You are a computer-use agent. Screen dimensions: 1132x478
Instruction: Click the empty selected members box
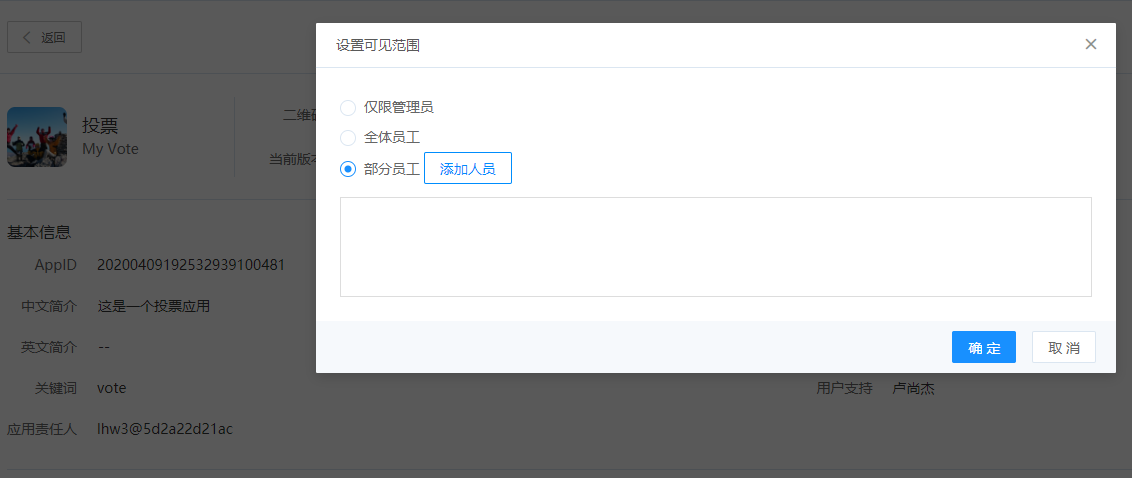pyautogui.click(x=715, y=247)
